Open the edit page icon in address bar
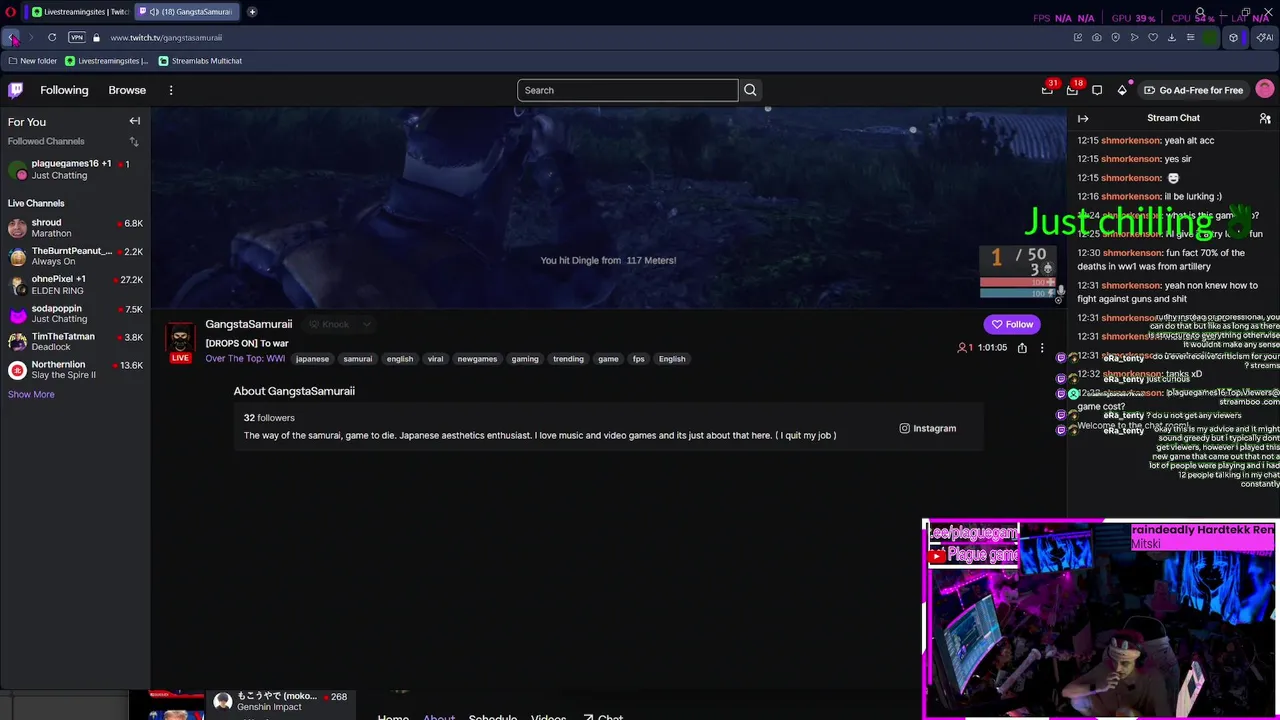Viewport: 1280px width, 720px height. (x=1078, y=37)
